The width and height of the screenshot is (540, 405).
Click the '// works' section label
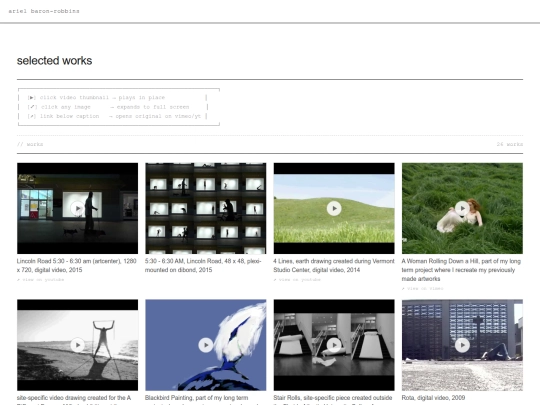[x=30, y=144]
